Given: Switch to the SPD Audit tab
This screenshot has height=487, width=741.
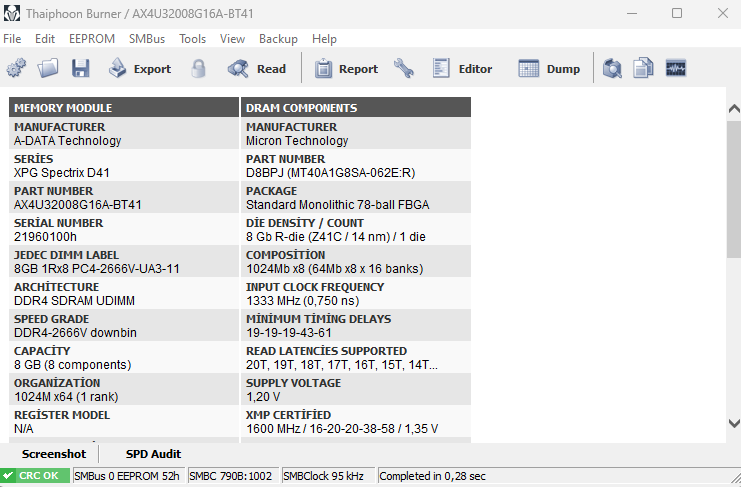Looking at the screenshot, I should (153, 454).
